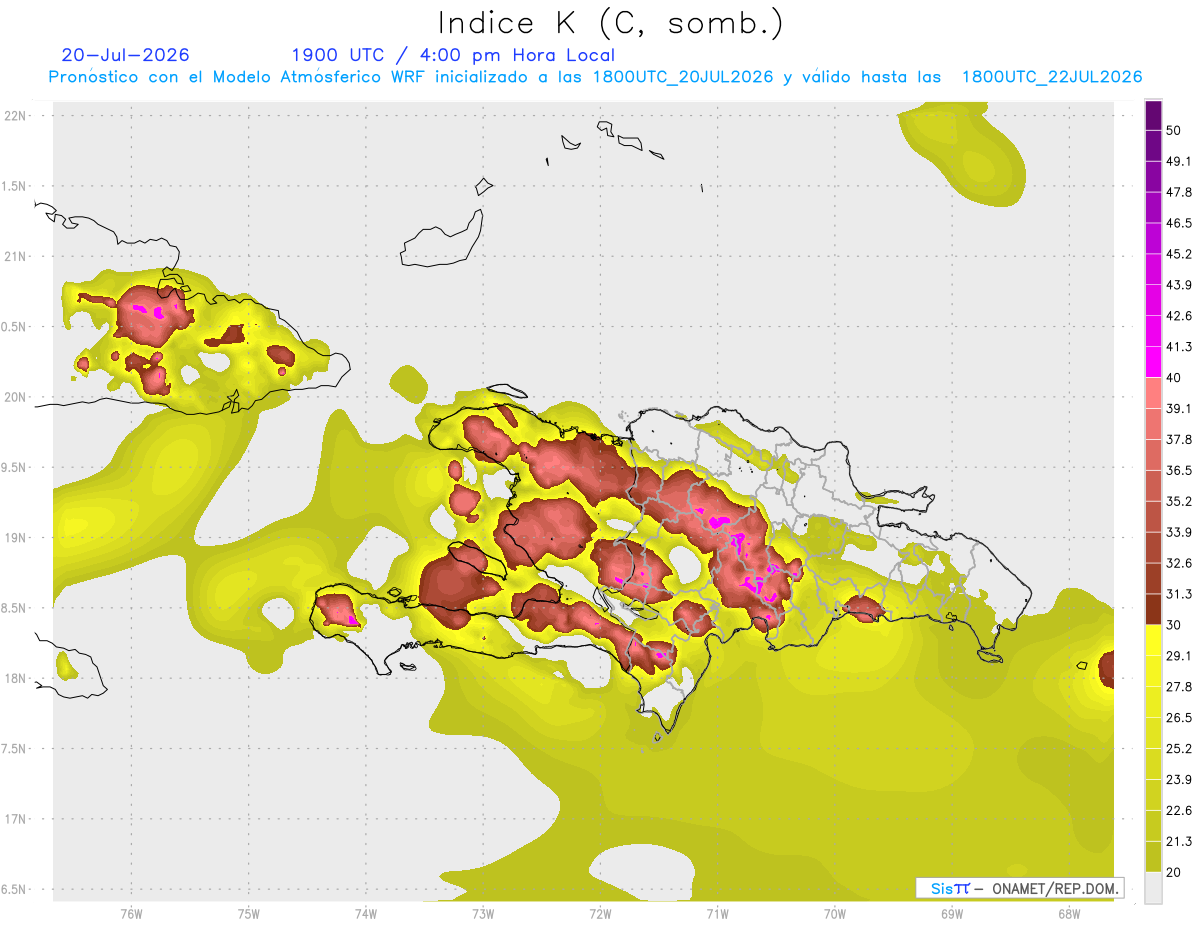Click the '73W' longitude label

tap(483, 914)
